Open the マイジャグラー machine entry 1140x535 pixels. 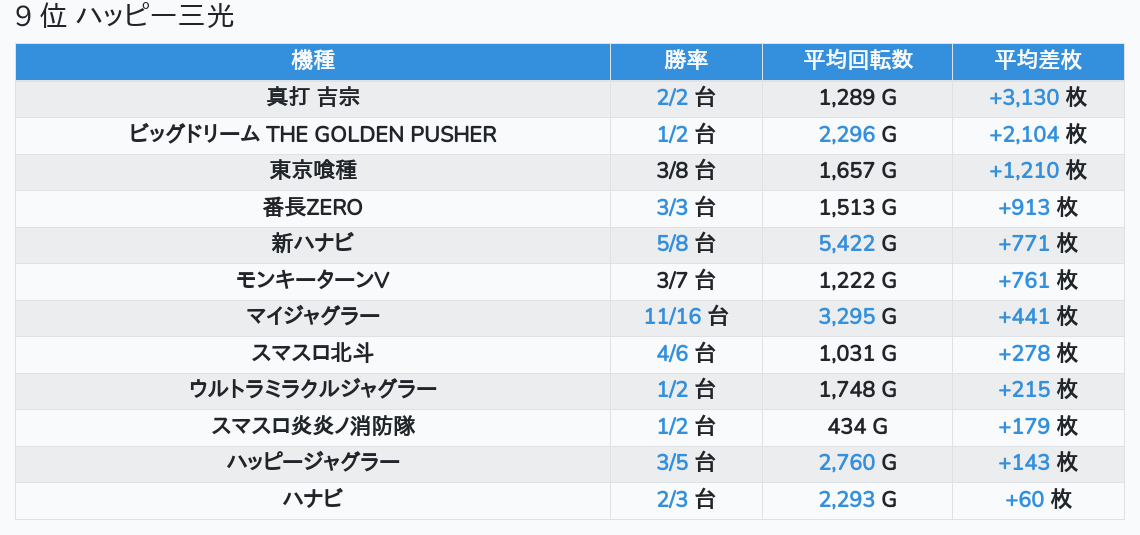pos(313,317)
